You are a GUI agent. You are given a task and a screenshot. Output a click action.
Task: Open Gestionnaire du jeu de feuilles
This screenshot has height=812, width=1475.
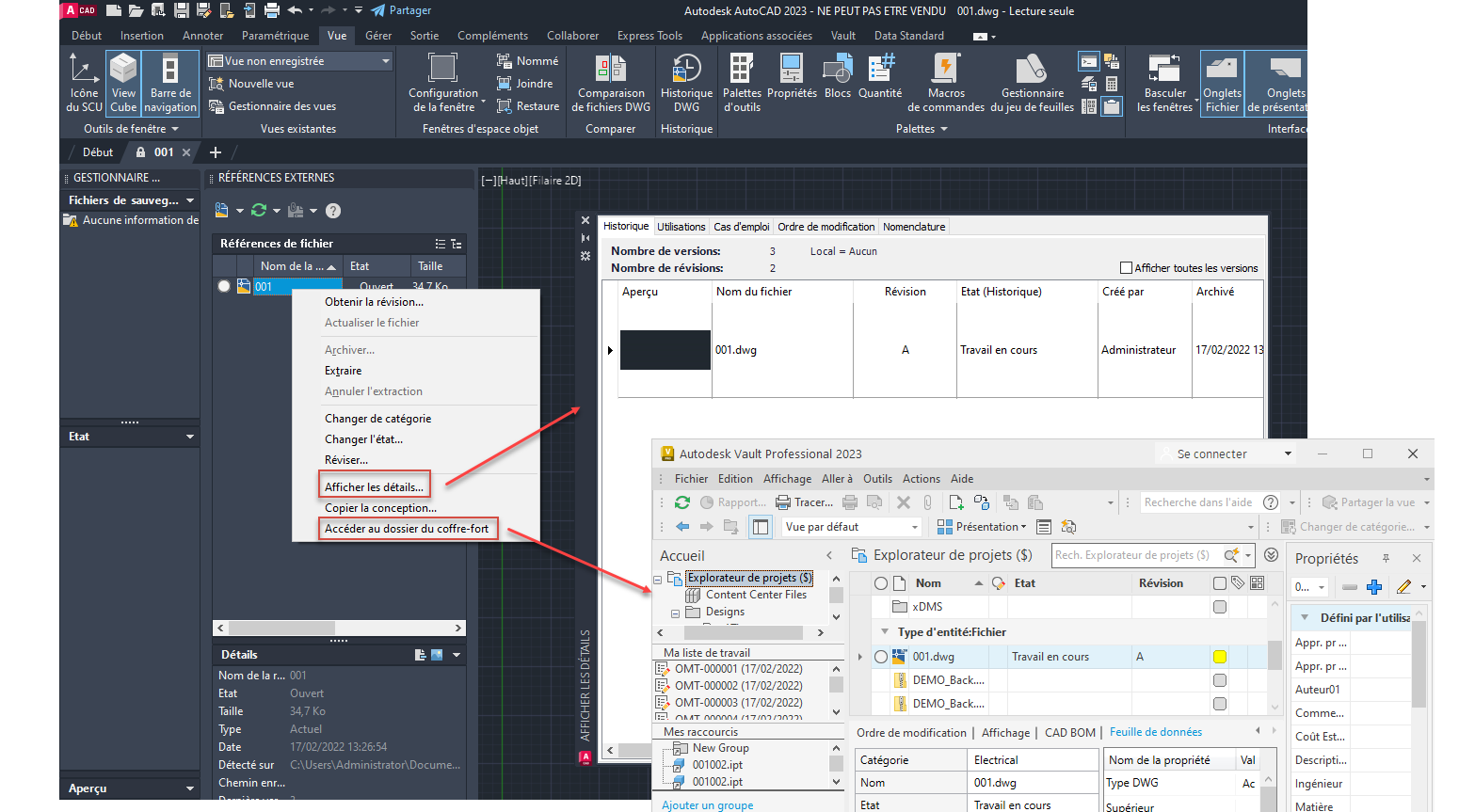click(x=1032, y=83)
